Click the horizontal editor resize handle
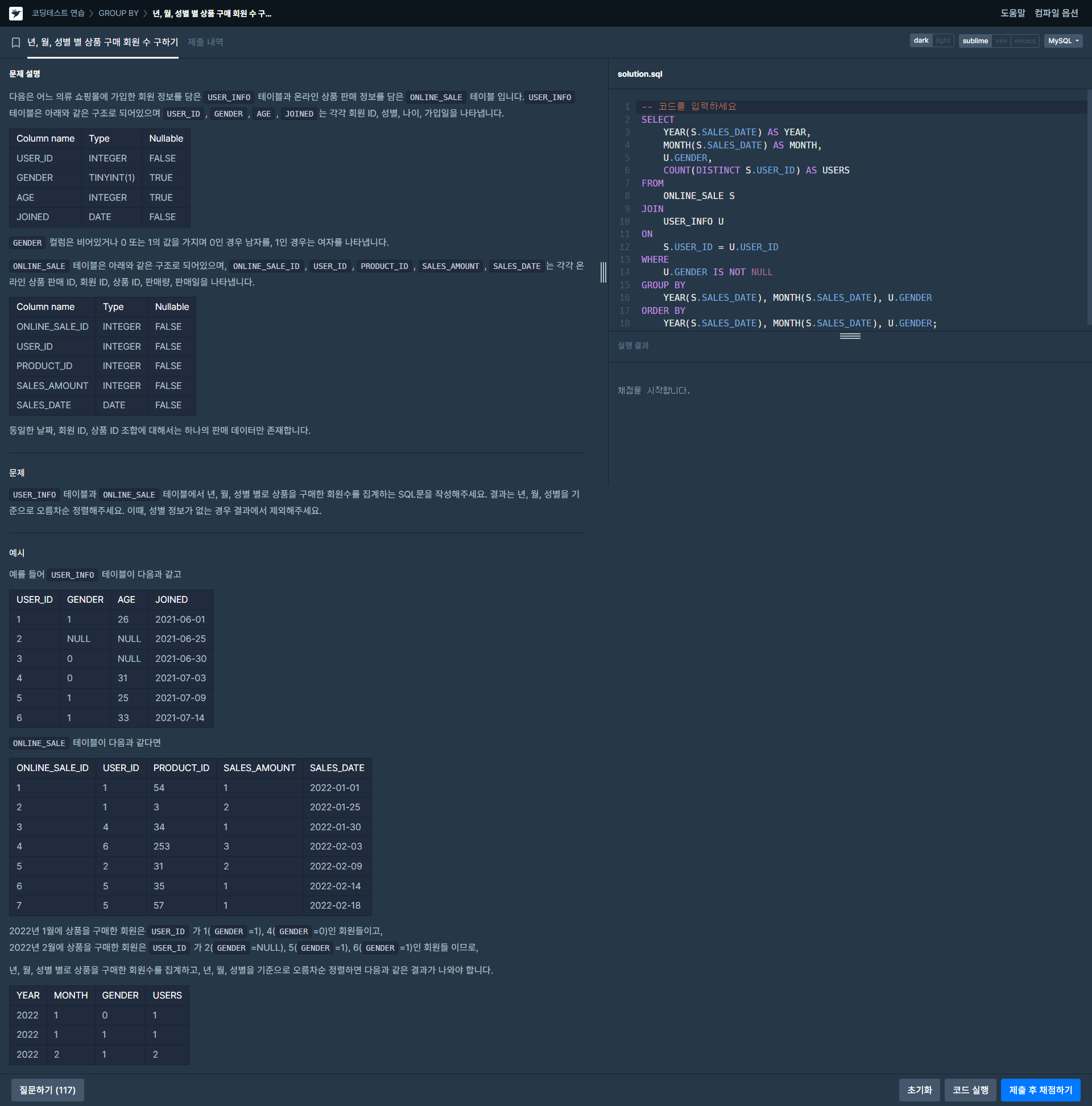1092x1106 pixels. [850, 336]
